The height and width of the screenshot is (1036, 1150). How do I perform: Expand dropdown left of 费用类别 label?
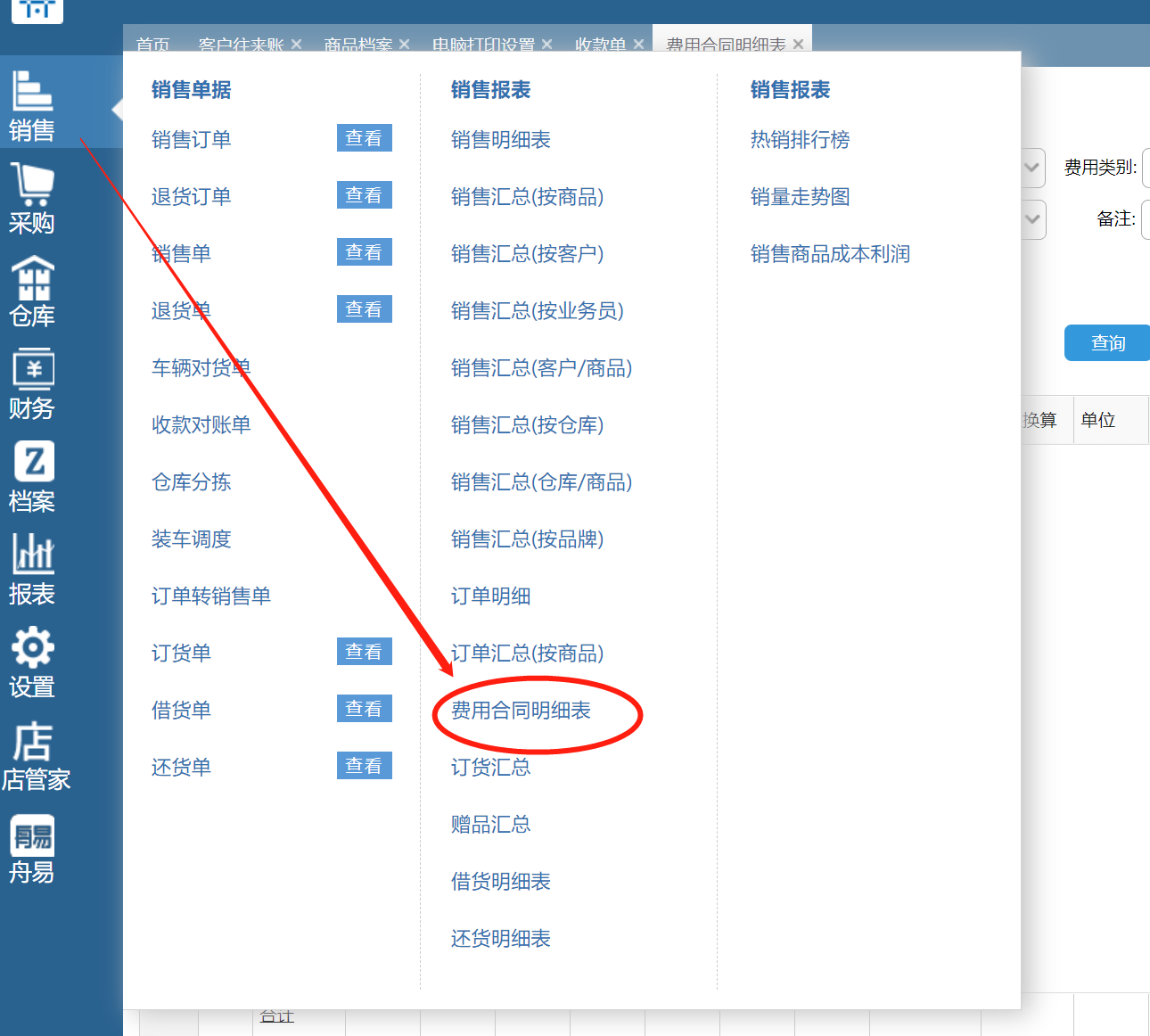pos(1032,168)
